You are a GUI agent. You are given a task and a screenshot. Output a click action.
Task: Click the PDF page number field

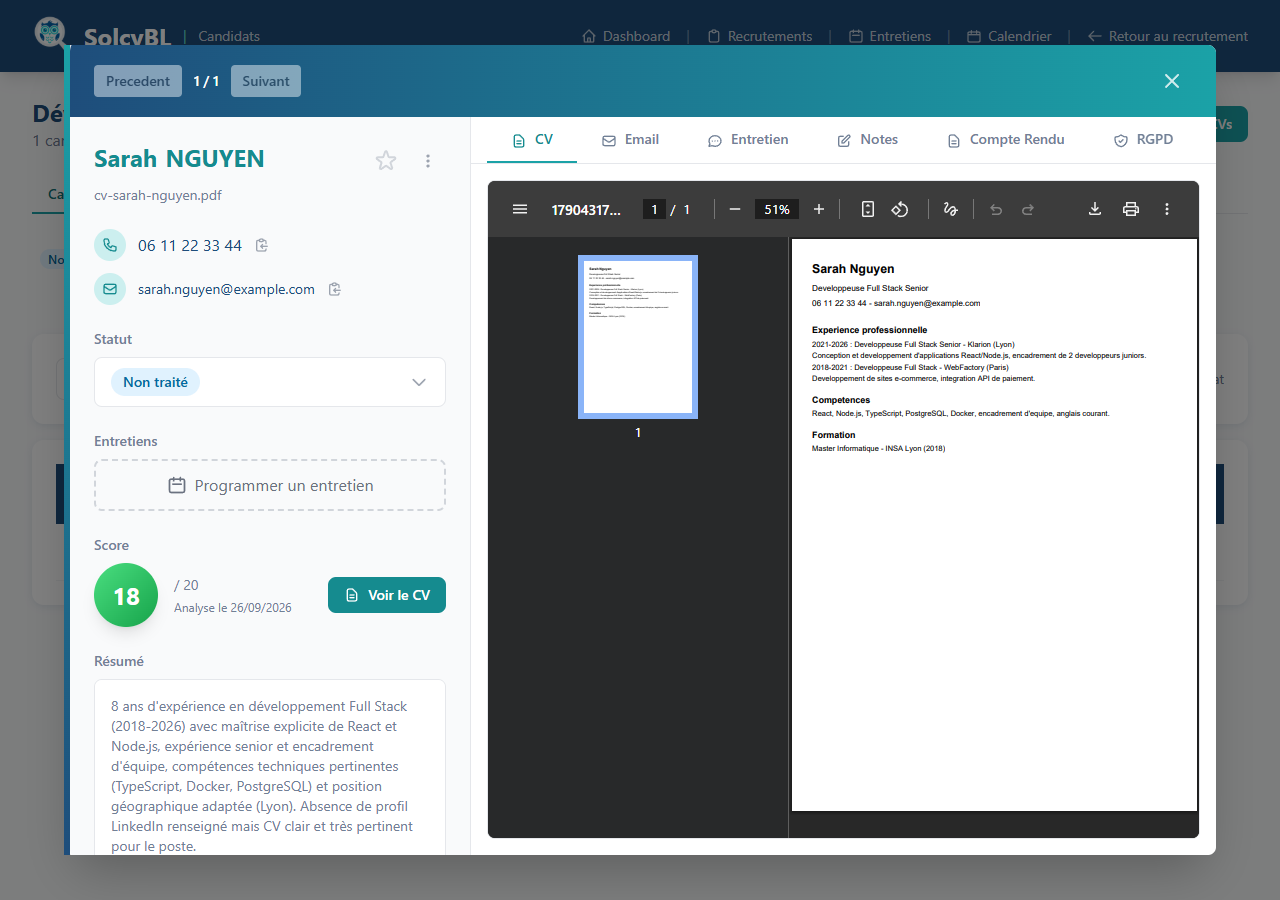(654, 209)
